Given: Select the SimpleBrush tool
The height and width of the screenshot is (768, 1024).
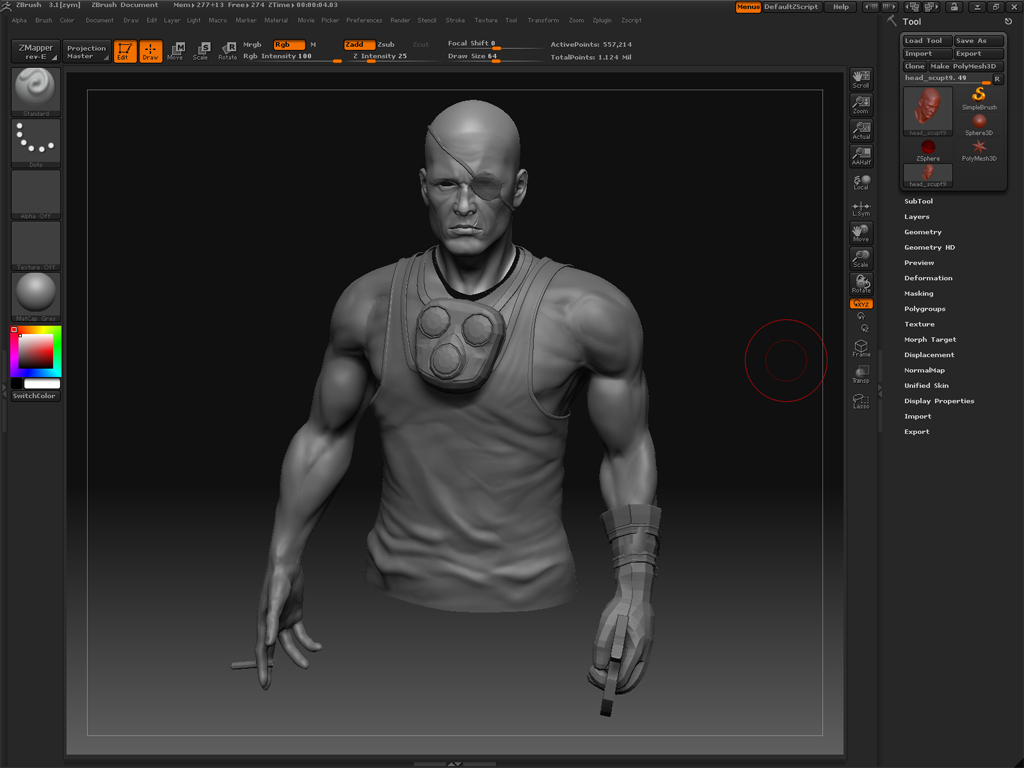Looking at the screenshot, I should [978, 98].
